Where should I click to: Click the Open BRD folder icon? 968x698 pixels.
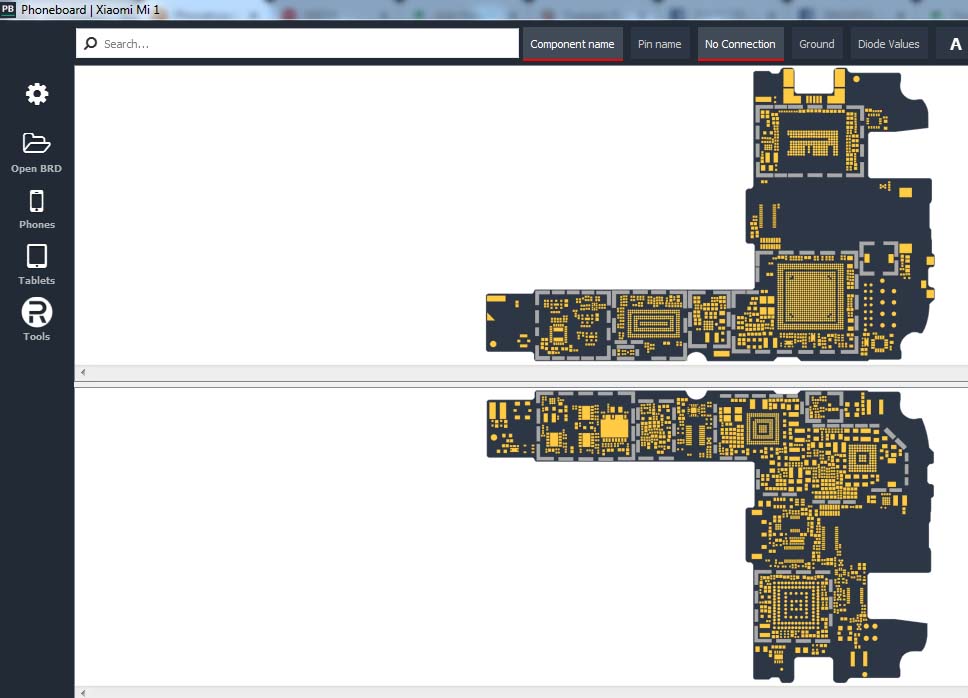pyautogui.click(x=36, y=143)
